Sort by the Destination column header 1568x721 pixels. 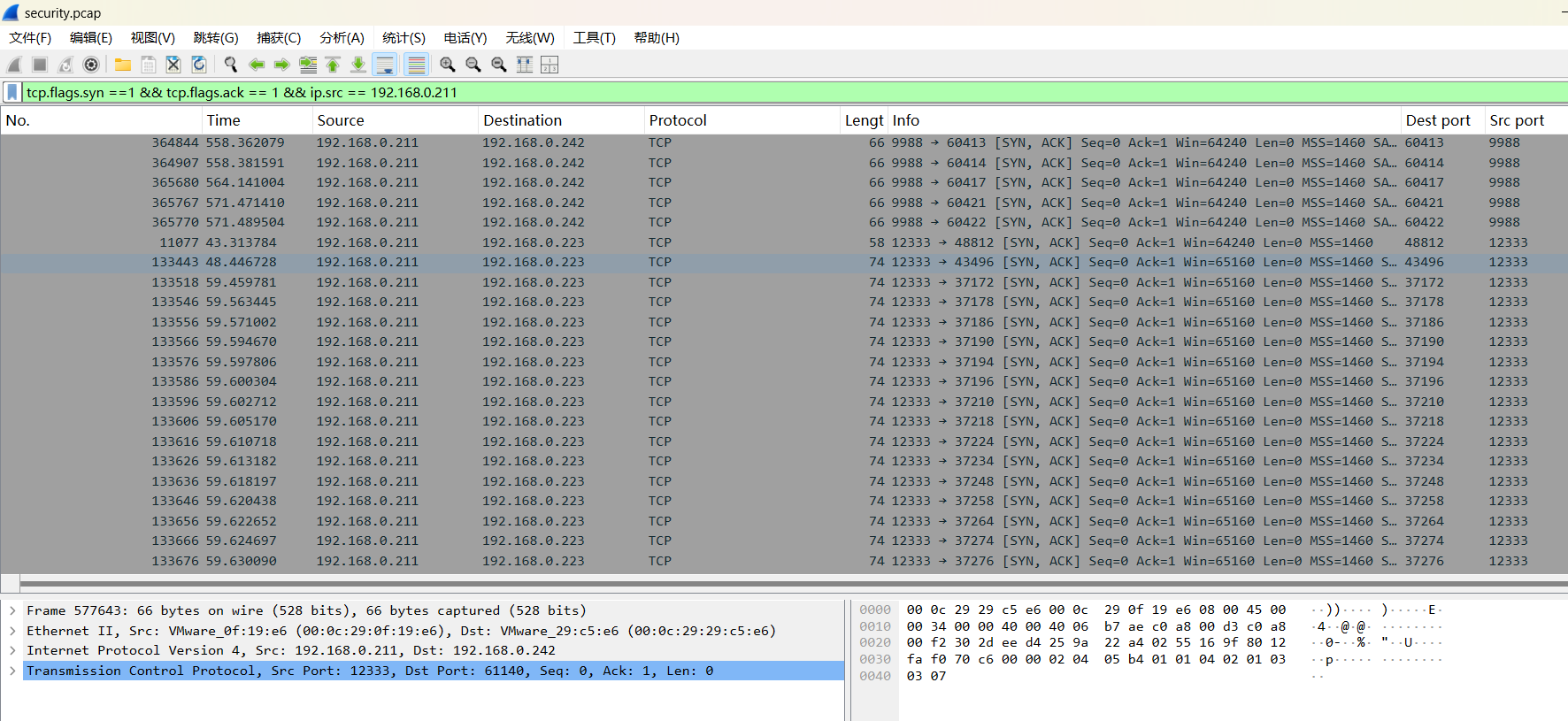[x=561, y=120]
